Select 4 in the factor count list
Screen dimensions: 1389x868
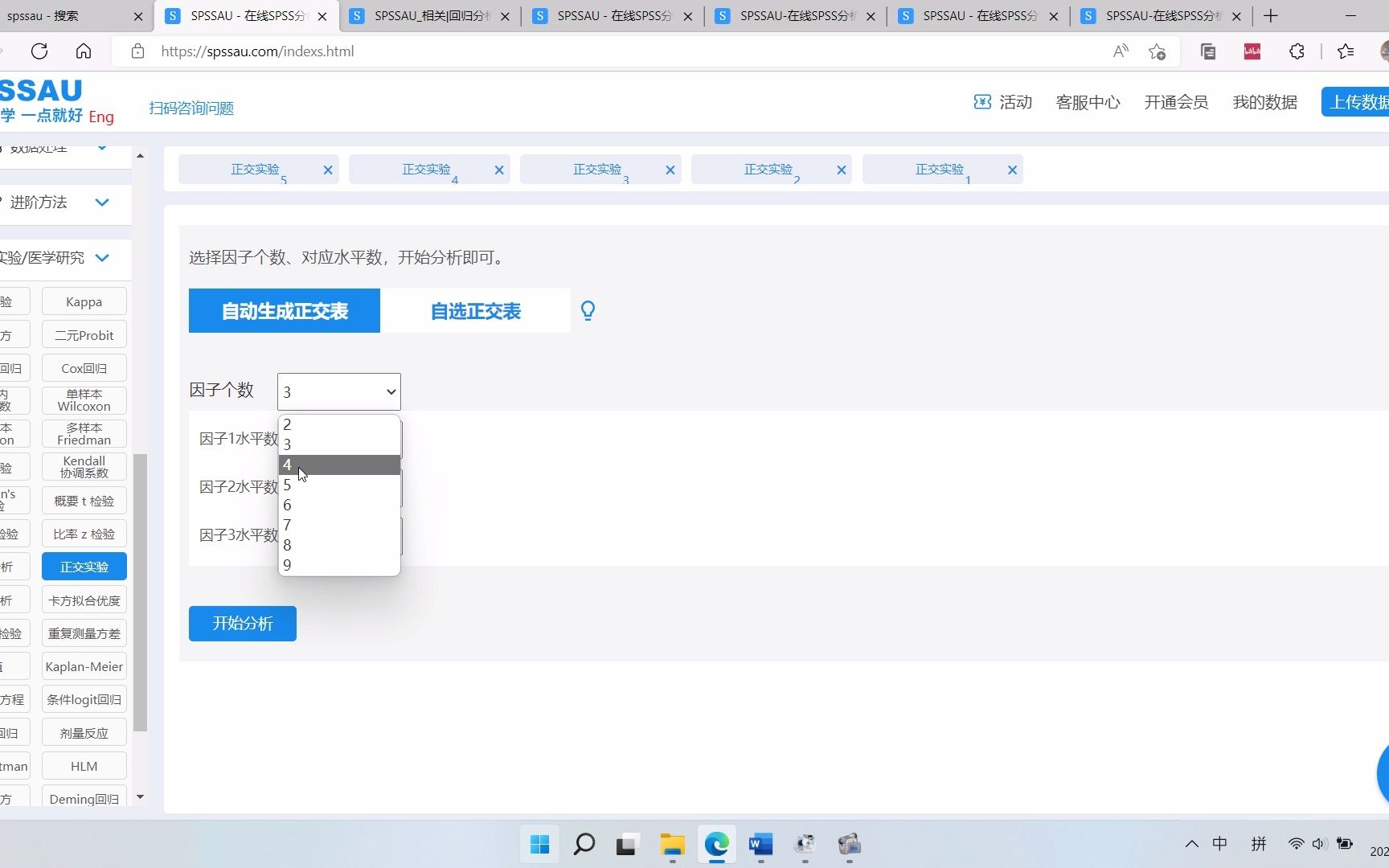click(339, 465)
